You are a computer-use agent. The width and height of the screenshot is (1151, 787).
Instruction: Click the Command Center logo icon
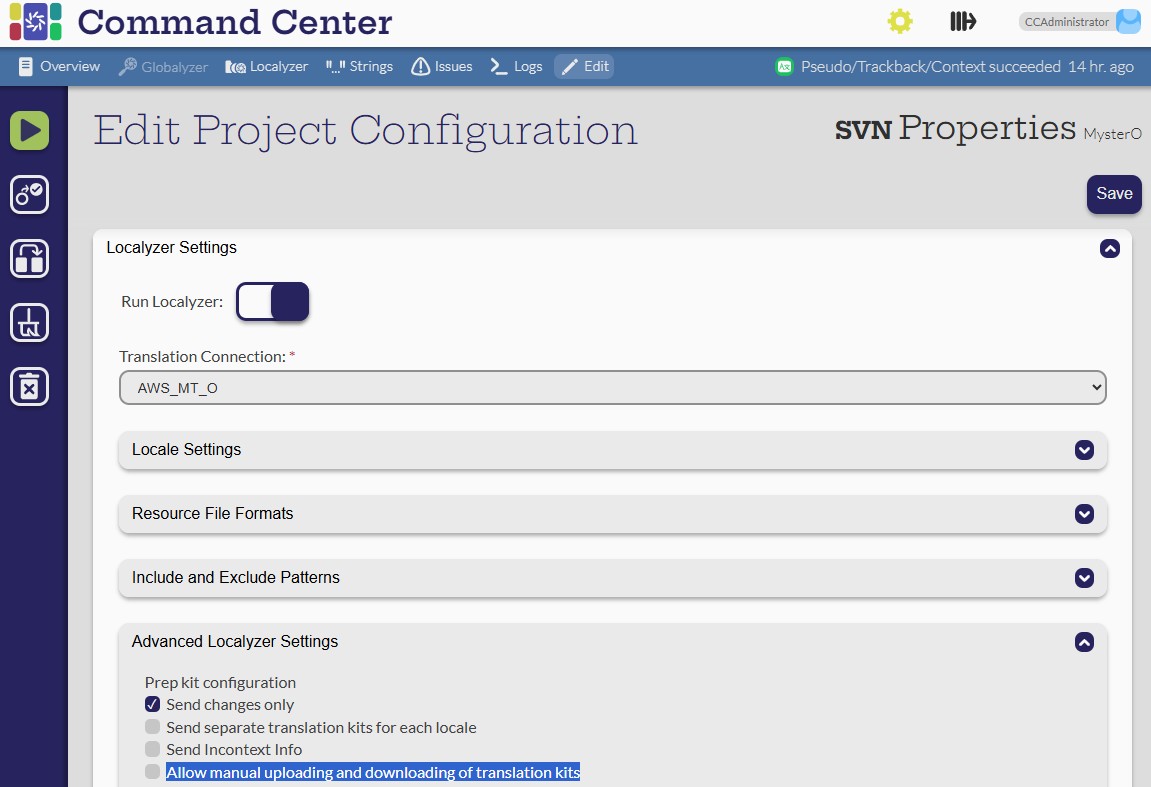coord(35,22)
